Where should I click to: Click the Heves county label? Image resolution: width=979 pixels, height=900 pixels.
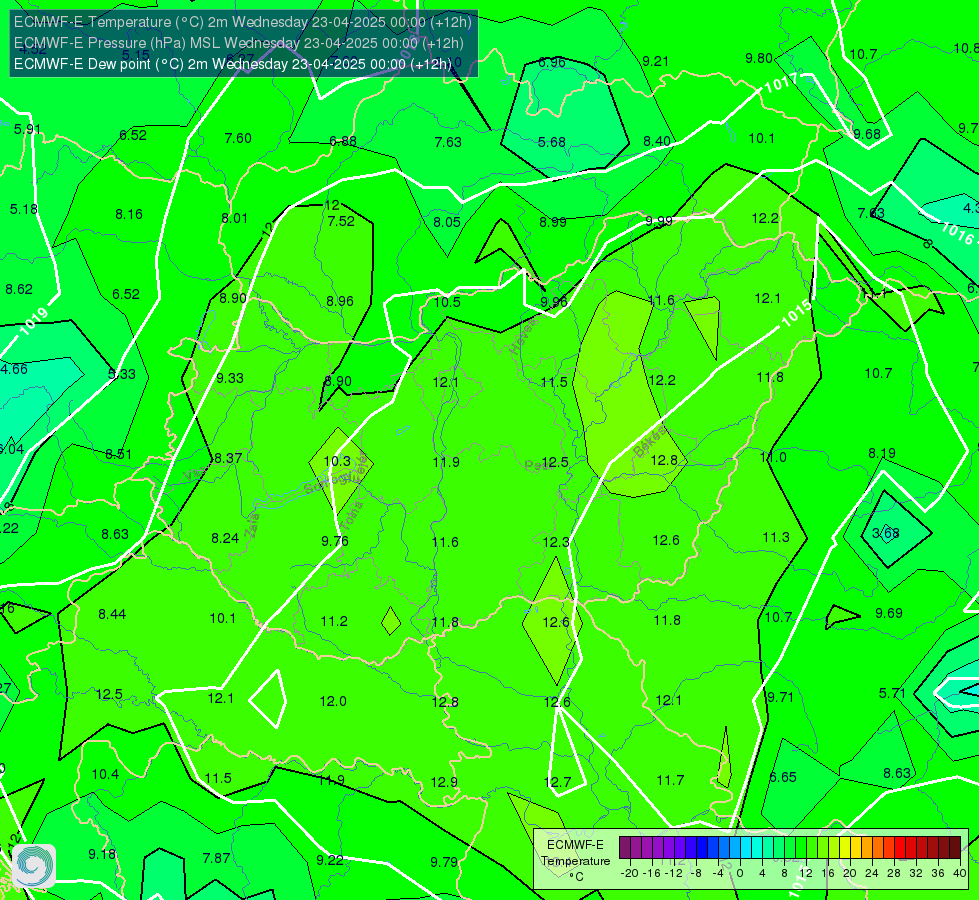click(x=523, y=337)
